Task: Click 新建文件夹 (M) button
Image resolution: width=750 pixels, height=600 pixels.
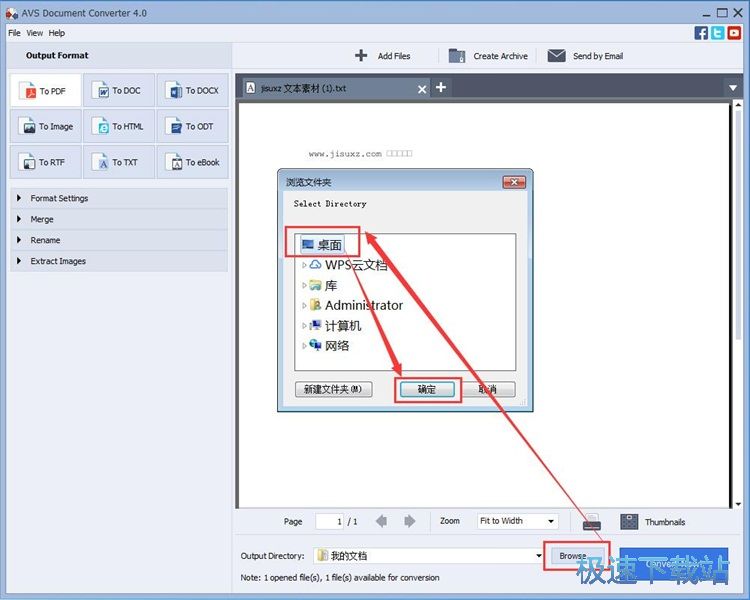Action: click(333, 389)
